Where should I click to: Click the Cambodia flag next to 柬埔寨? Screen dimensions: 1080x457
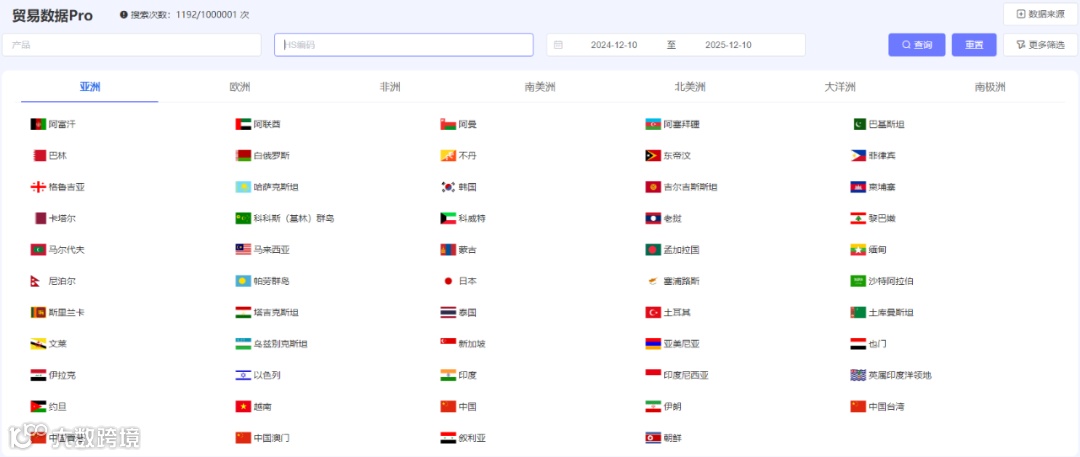coord(858,187)
